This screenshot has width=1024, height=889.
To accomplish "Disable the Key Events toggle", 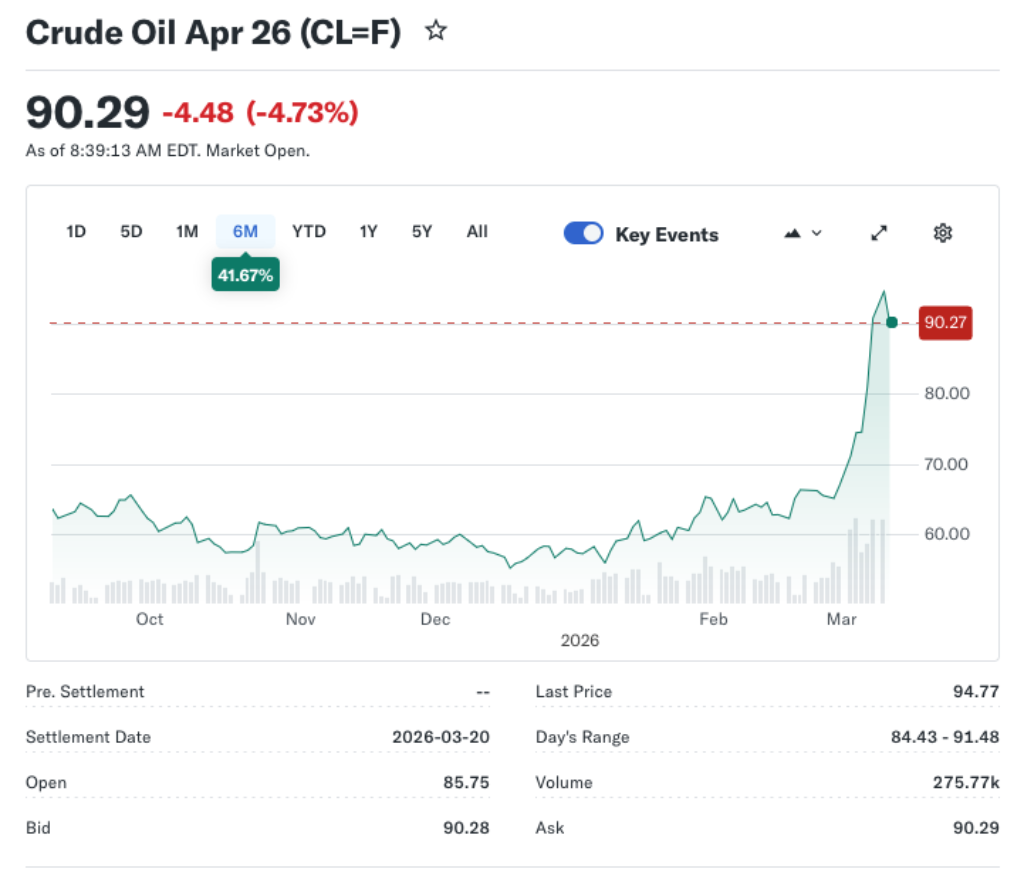I will click(583, 232).
